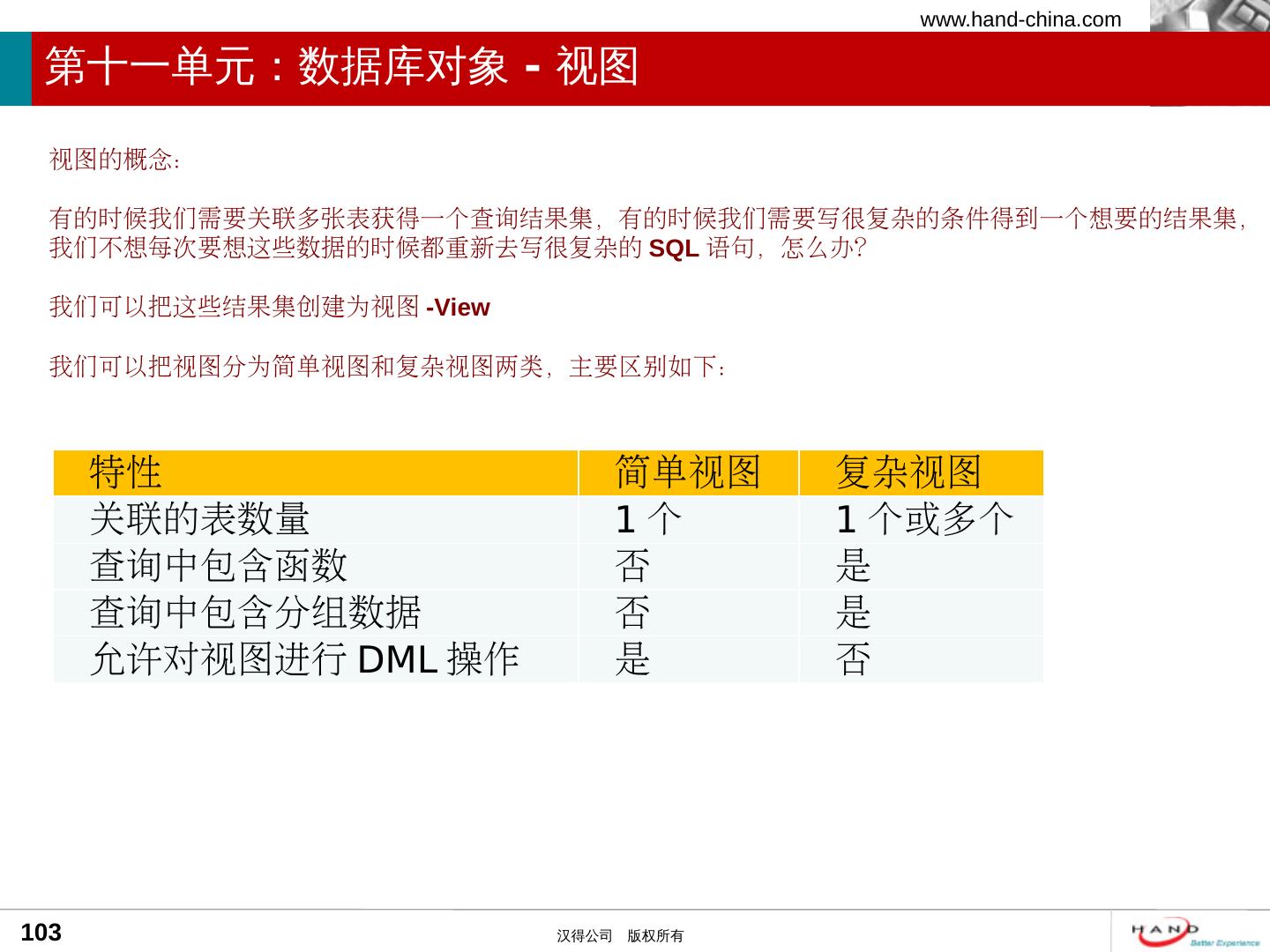
Task: Click 复杂视图 "是" in the 查询中包含函数 row
Action: pos(922,566)
